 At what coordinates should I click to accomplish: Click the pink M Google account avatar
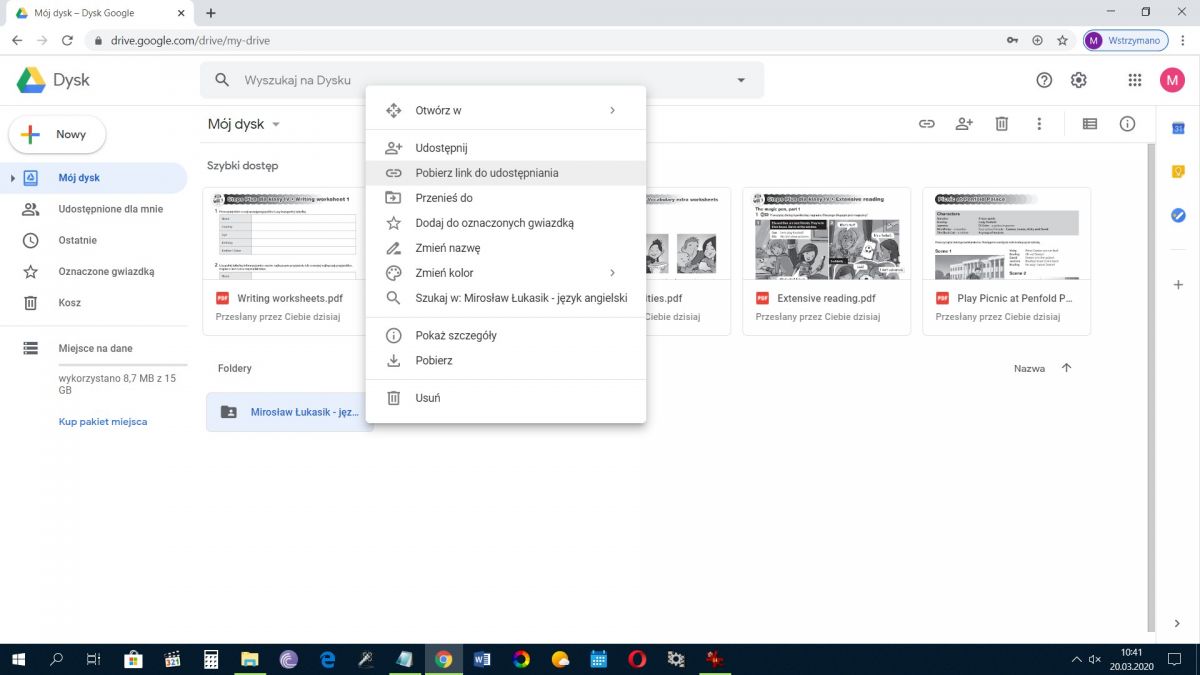click(1172, 80)
